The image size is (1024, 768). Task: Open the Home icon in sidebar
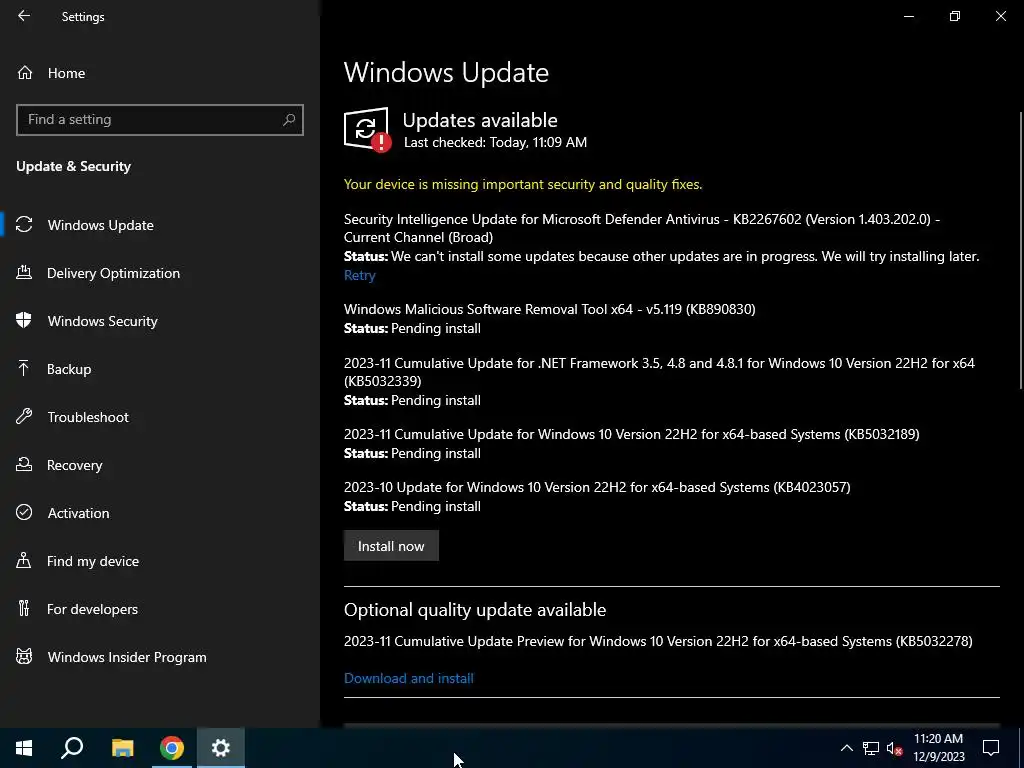coord(25,72)
